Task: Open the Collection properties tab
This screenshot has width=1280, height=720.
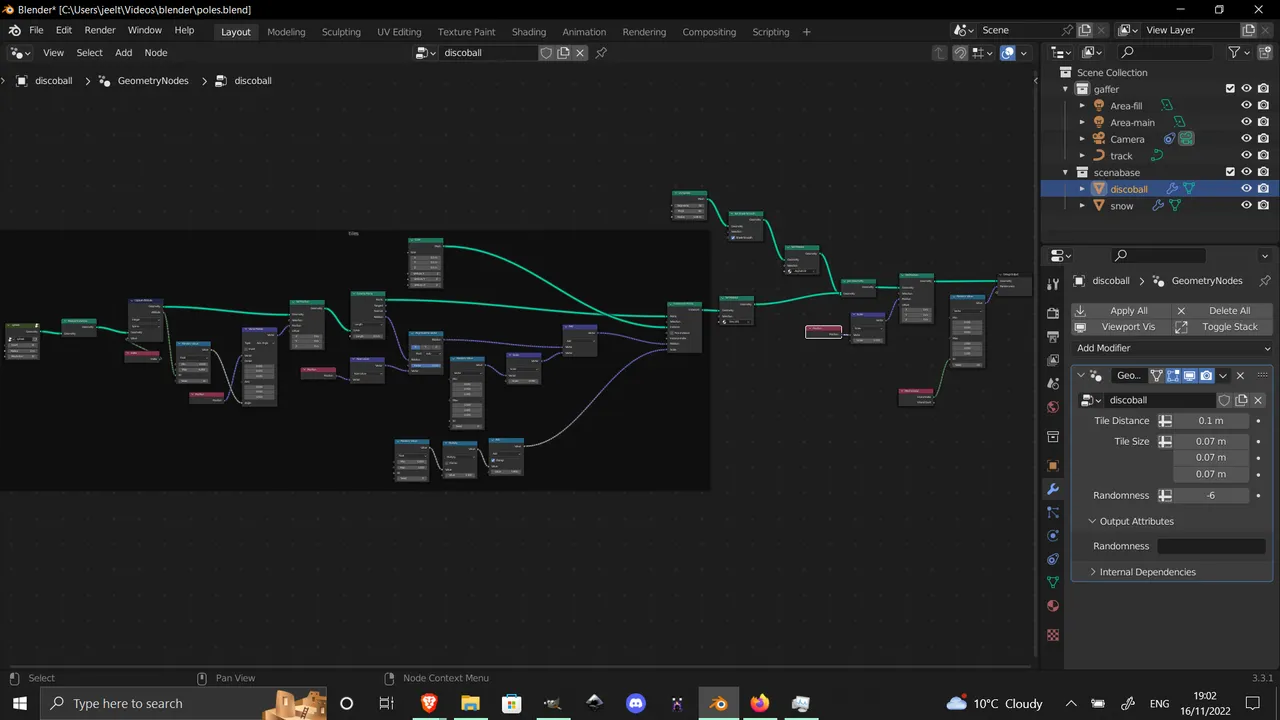Action: pyautogui.click(x=1052, y=437)
